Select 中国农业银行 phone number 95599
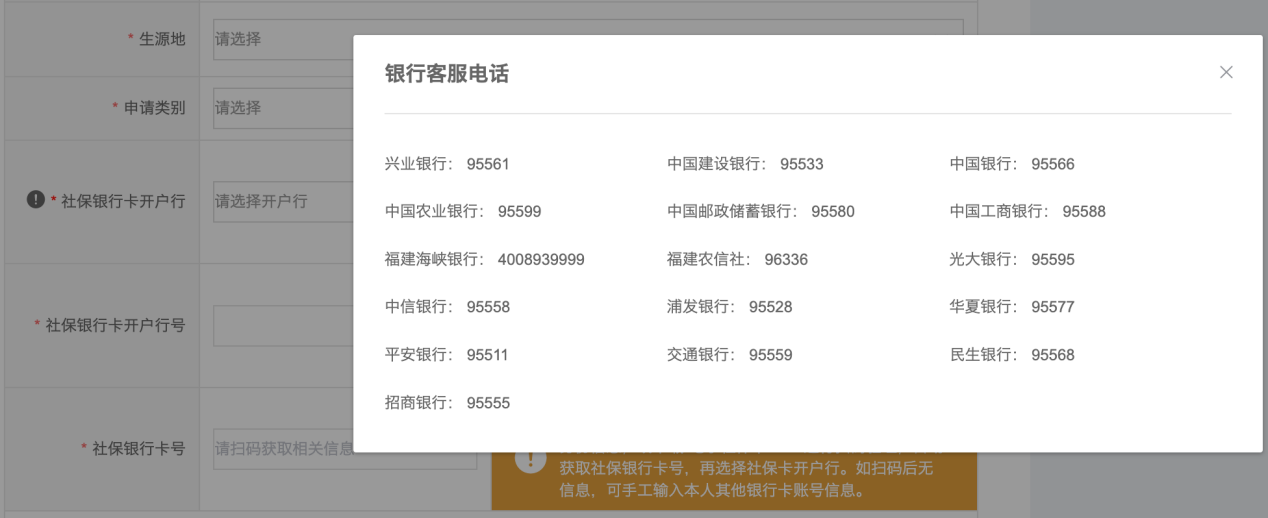1268x518 pixels. [x=519, y=212]
